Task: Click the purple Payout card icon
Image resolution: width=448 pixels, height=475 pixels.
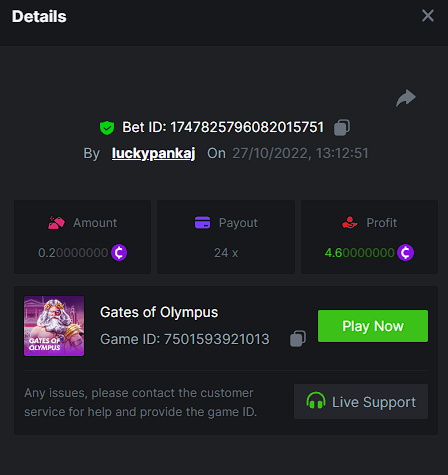Action: [202, 223]
